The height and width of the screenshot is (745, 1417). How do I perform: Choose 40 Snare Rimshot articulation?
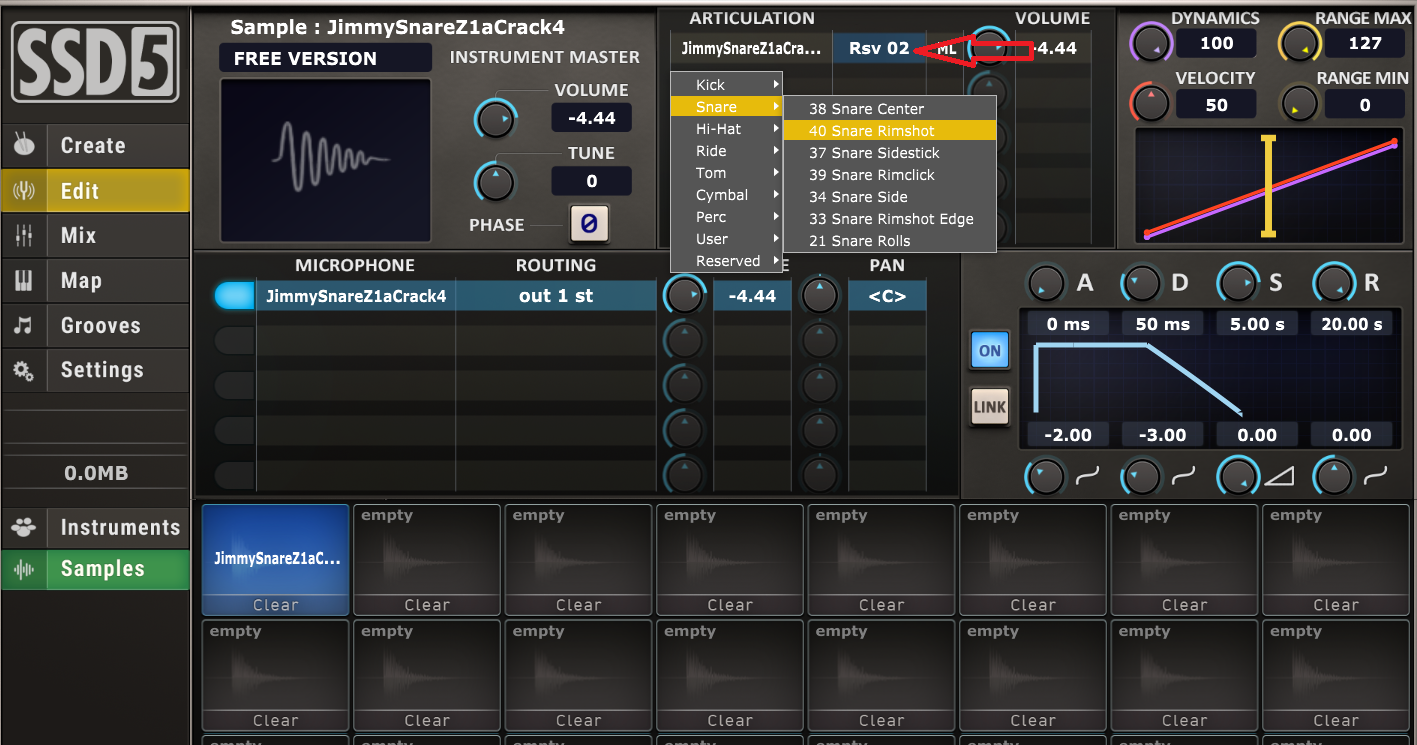click(x=890, y=131)
